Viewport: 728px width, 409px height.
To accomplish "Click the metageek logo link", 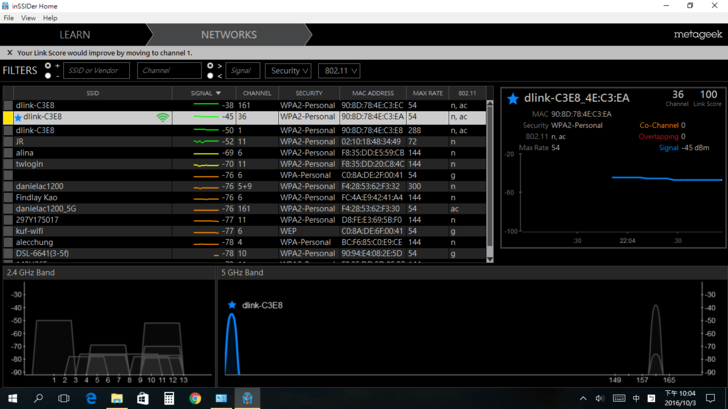I will point(698,35).
